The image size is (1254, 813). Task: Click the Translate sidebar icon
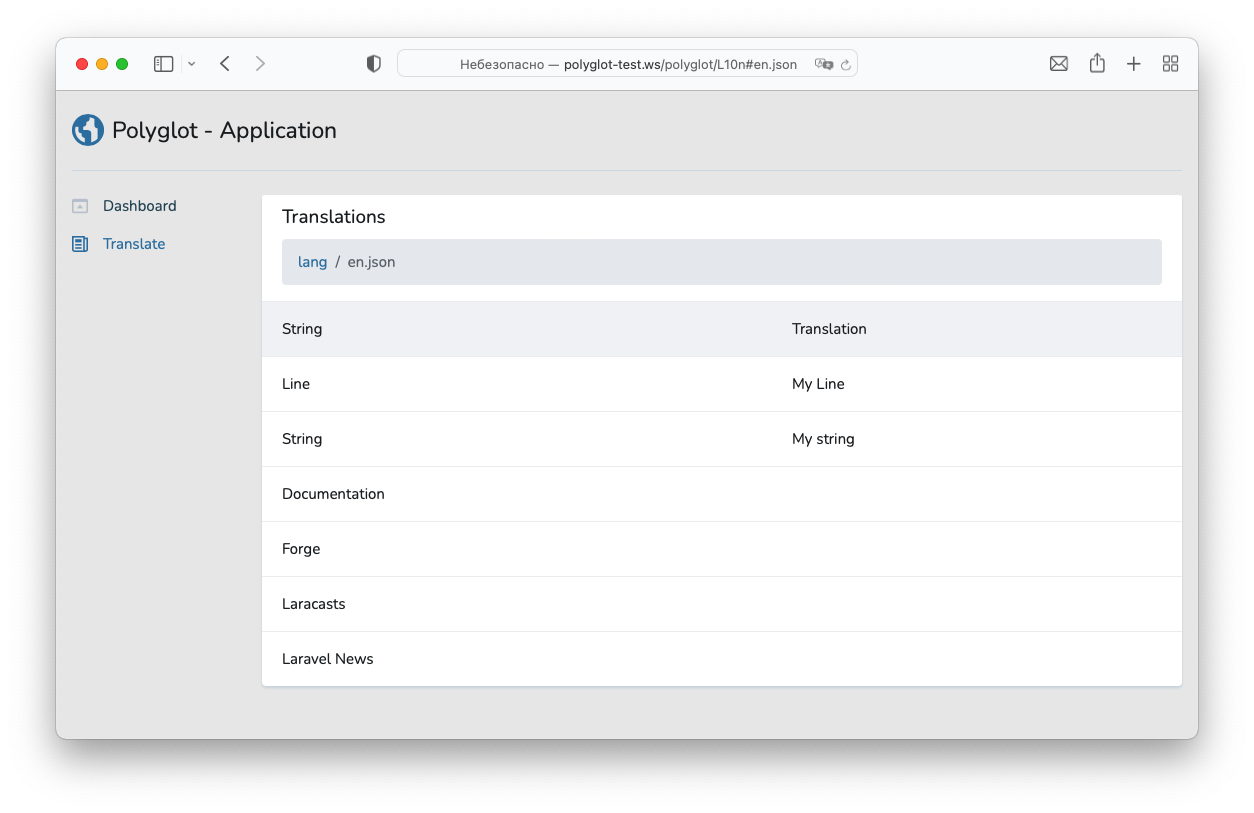[x=80, y=244]
